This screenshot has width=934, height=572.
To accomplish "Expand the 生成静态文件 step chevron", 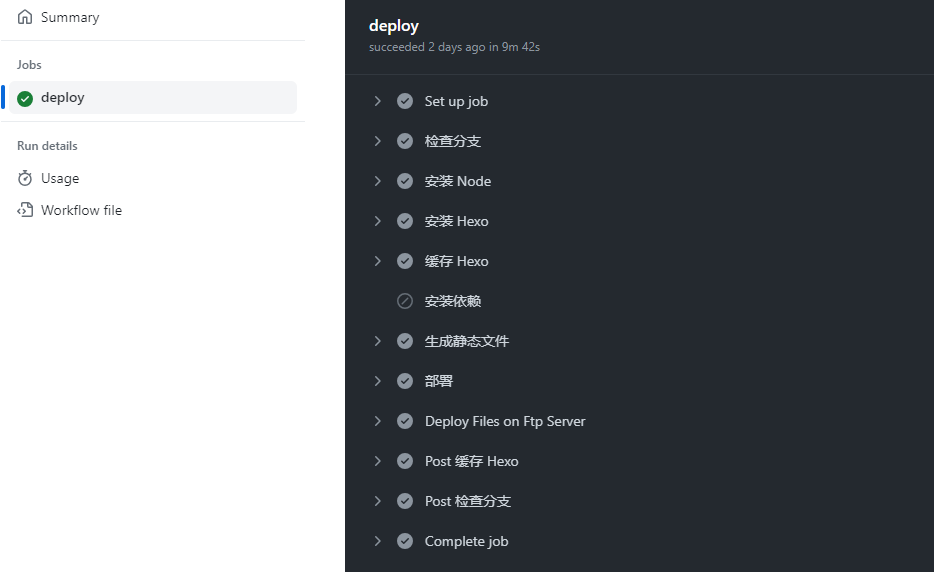I will point(378,341).
